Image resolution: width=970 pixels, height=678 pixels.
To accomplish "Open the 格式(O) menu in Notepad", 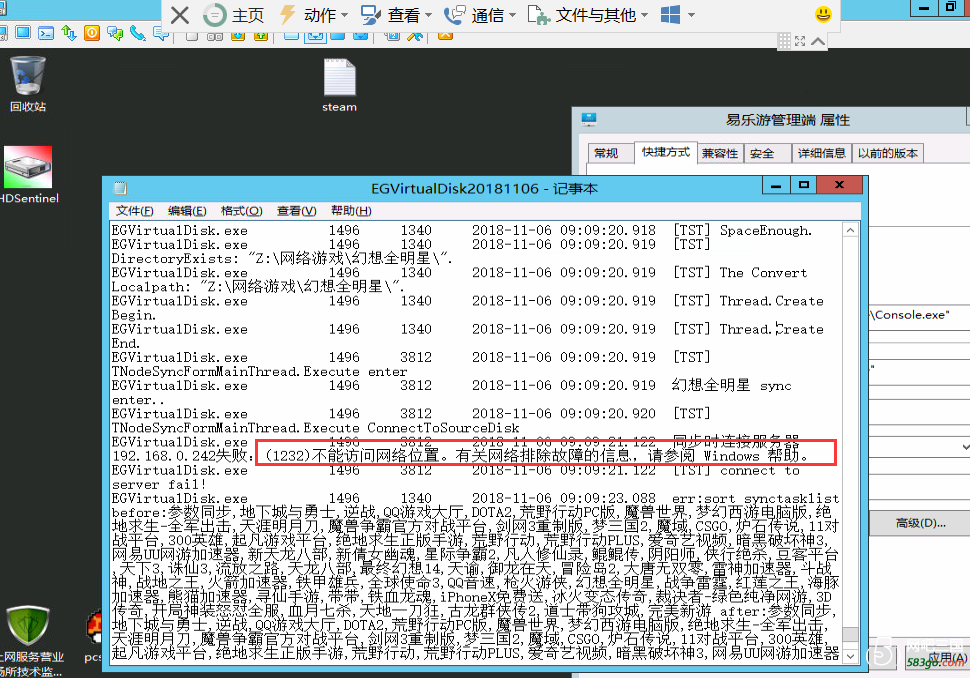I will click(241, 211).
